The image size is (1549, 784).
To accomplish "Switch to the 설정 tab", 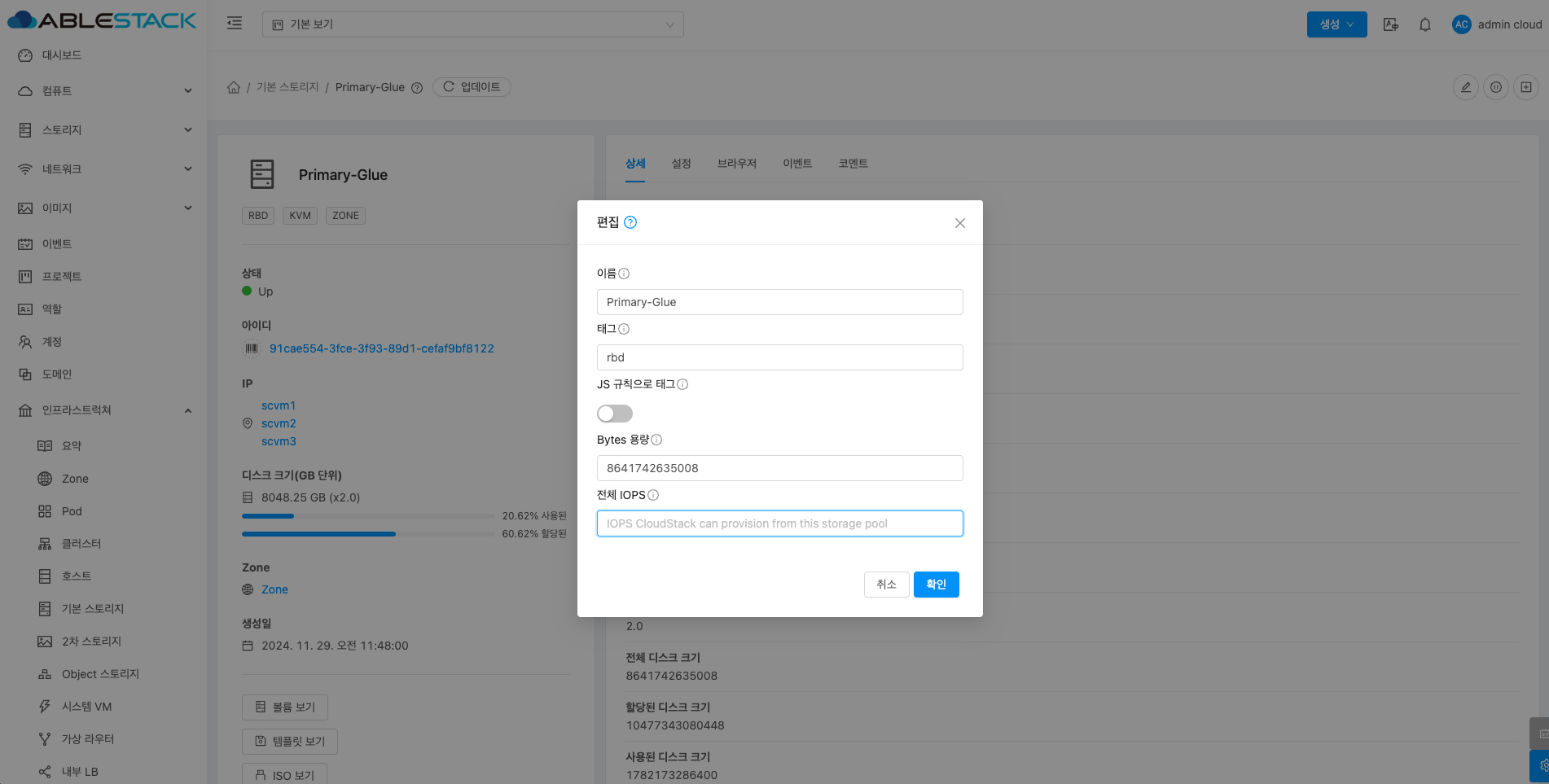I will [x=681, y=164].
